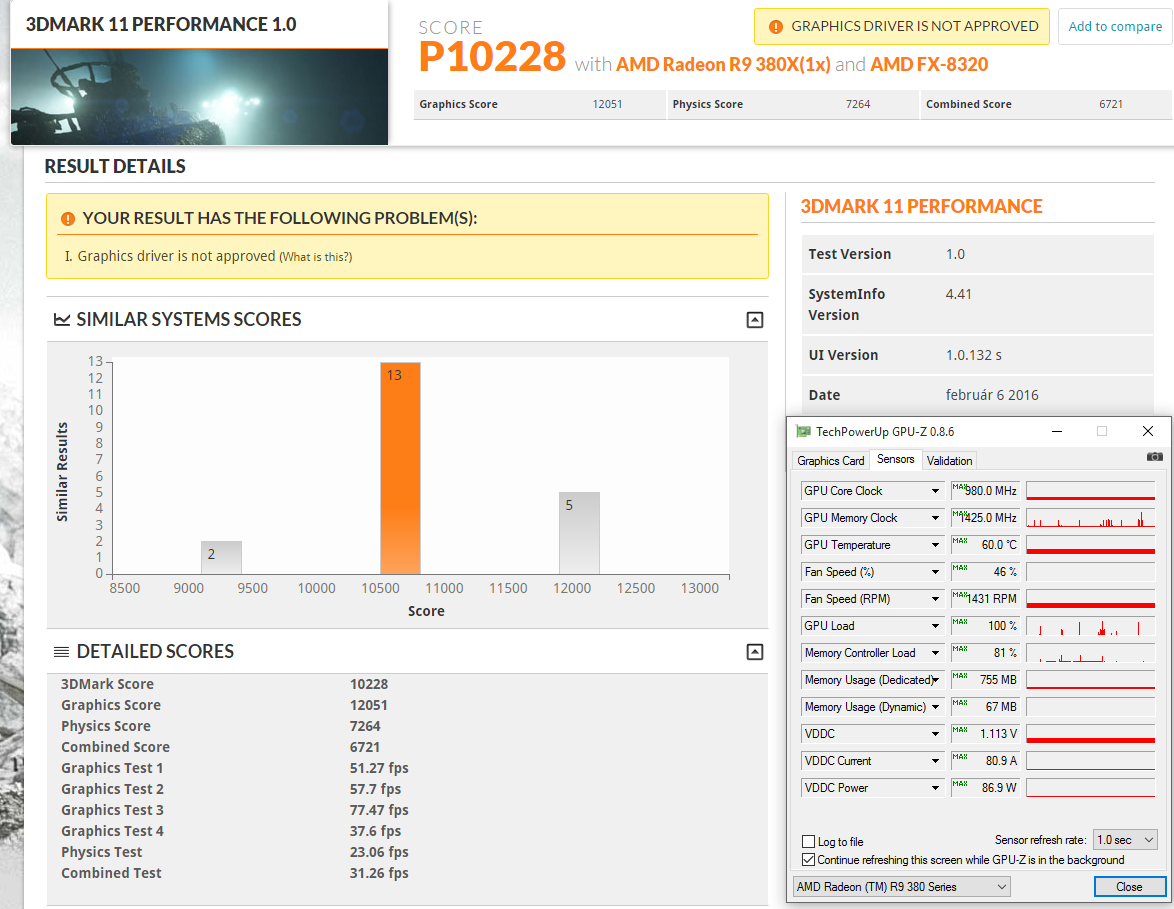Viewport: 1174px width, 909px height.
Task: Switch to the Sensors tab
Action: point(895,459)
